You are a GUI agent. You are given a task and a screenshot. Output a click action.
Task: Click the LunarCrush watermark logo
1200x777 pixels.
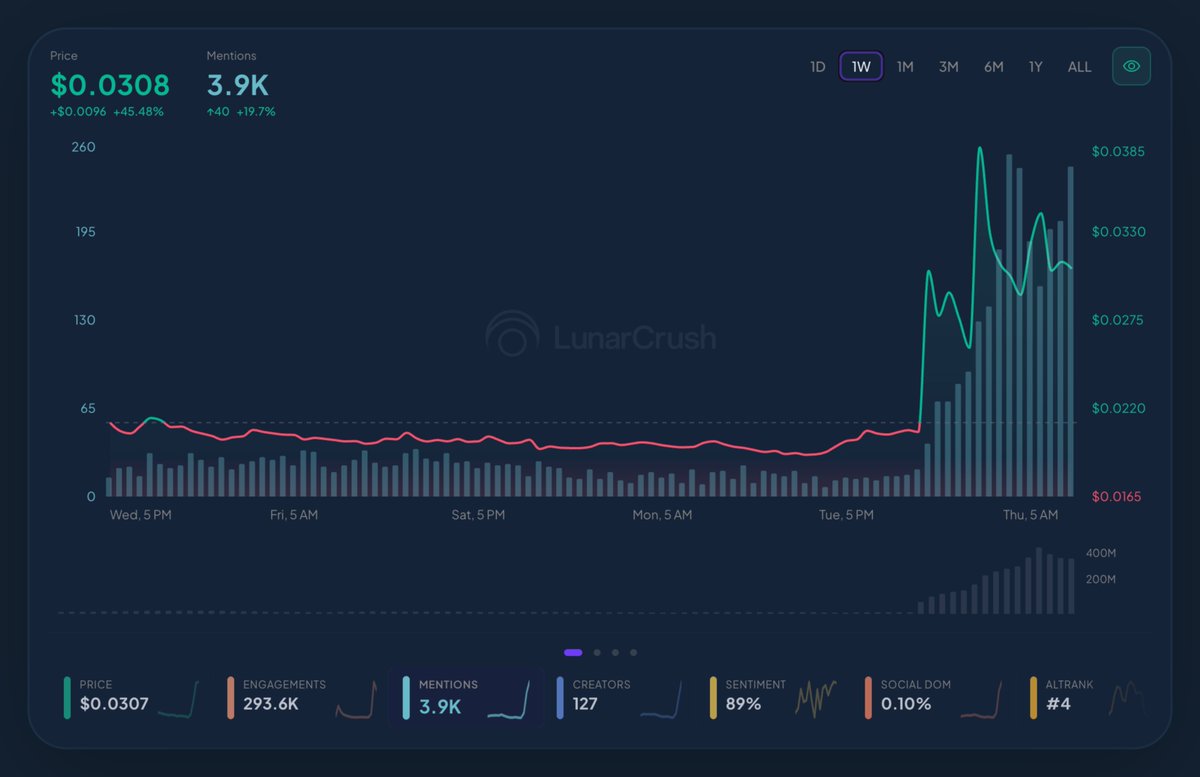(x=600, y=336)
